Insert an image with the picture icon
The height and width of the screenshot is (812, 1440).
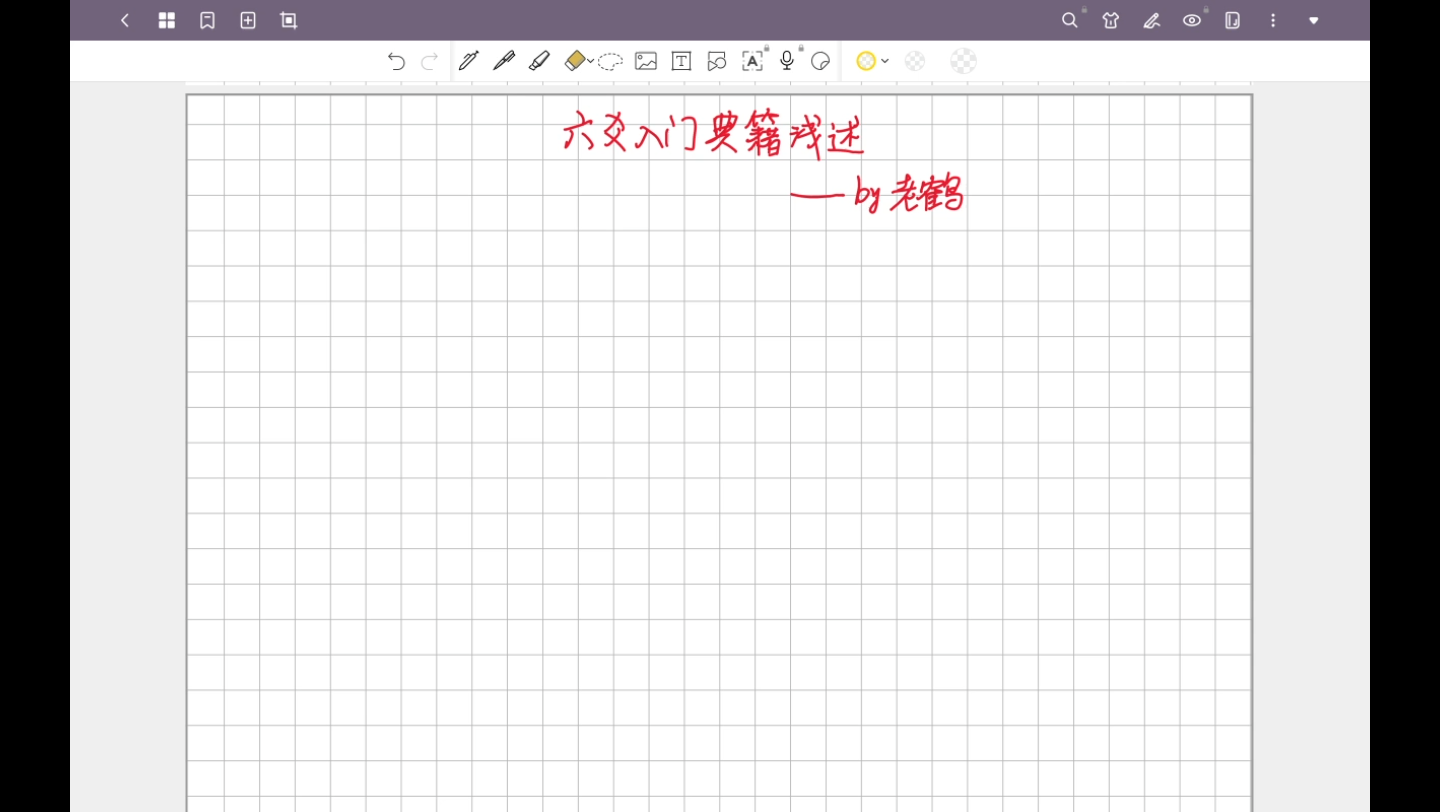tap(646, 61)
